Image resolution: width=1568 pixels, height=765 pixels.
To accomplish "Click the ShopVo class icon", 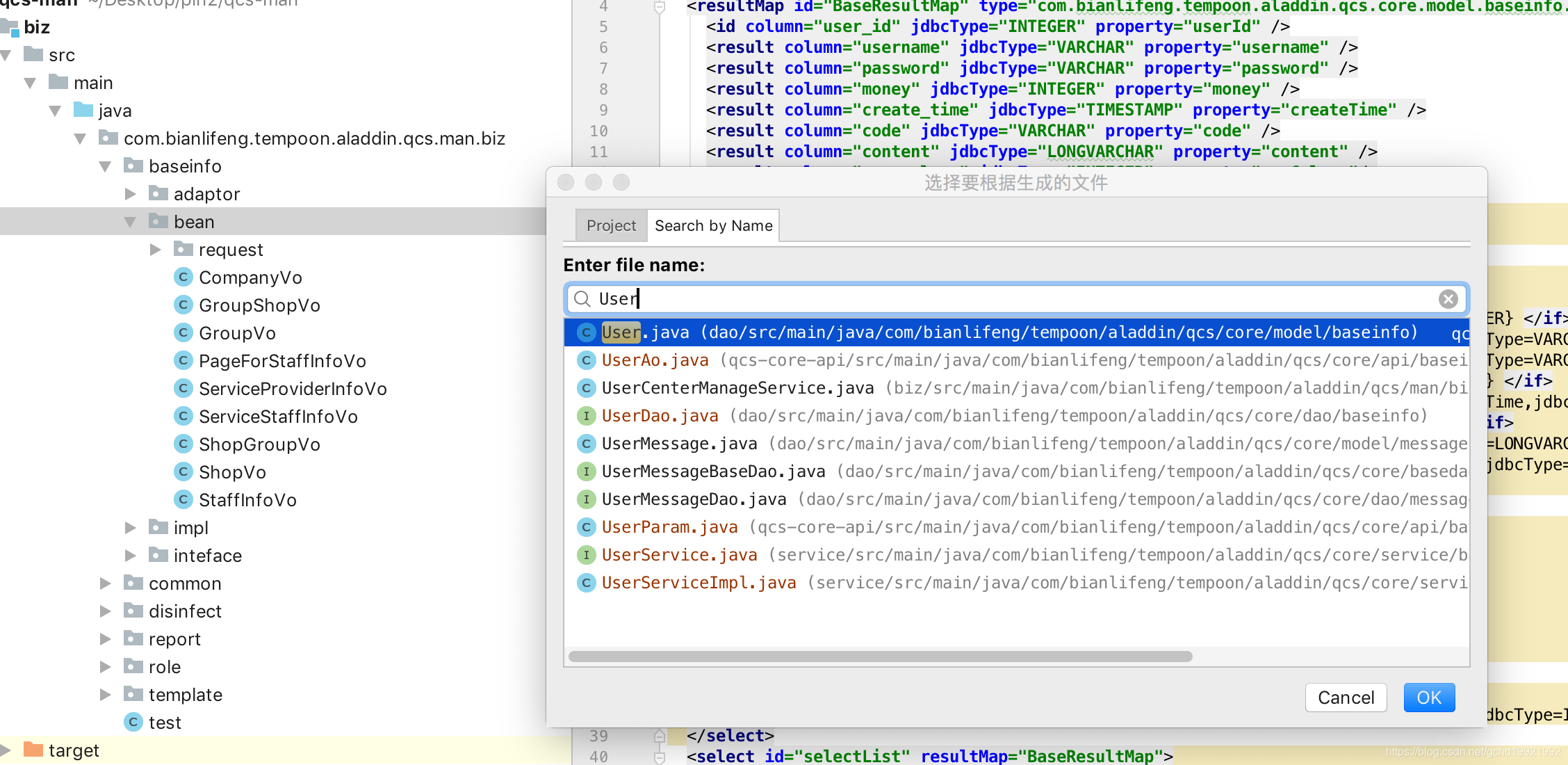I will click(x=183, y=472).
